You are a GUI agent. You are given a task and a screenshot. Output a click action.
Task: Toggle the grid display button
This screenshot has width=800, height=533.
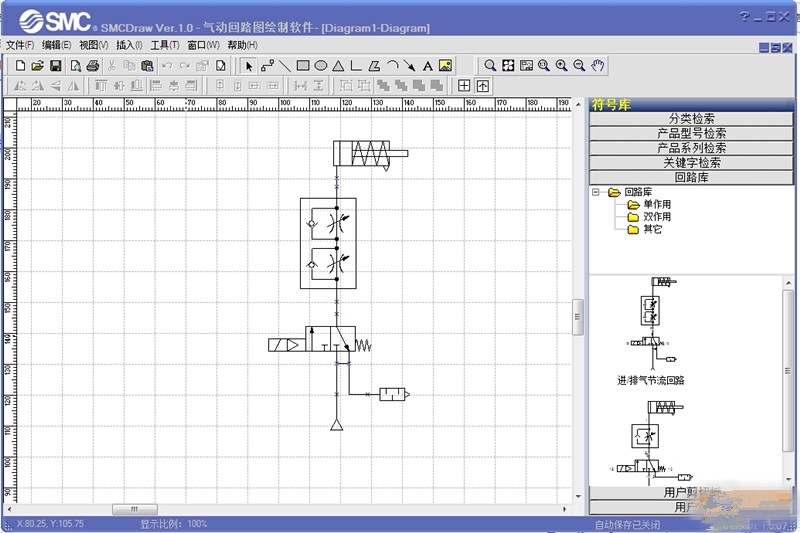click(464, 85)
